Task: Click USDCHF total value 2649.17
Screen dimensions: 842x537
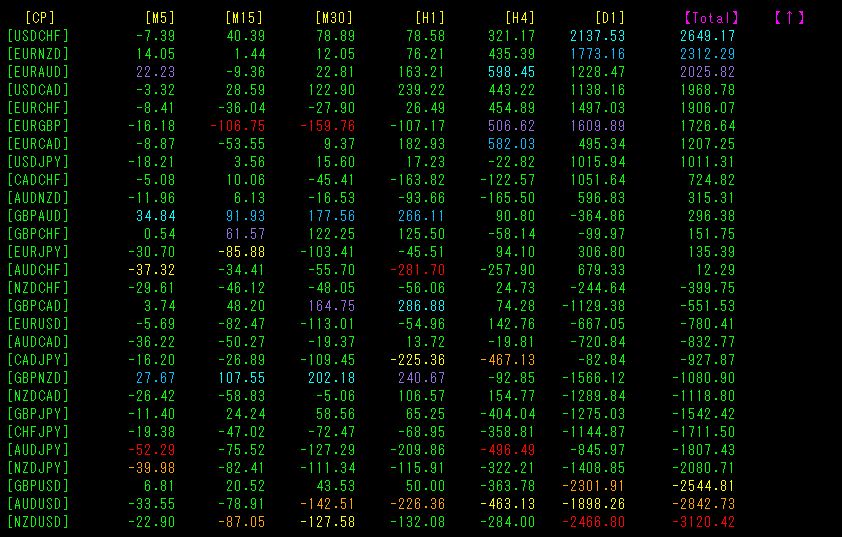Action: tap(707, 36)
